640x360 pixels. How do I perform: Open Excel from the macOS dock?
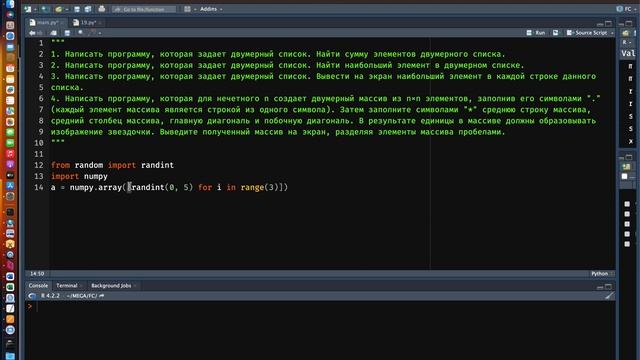(10, 287)
